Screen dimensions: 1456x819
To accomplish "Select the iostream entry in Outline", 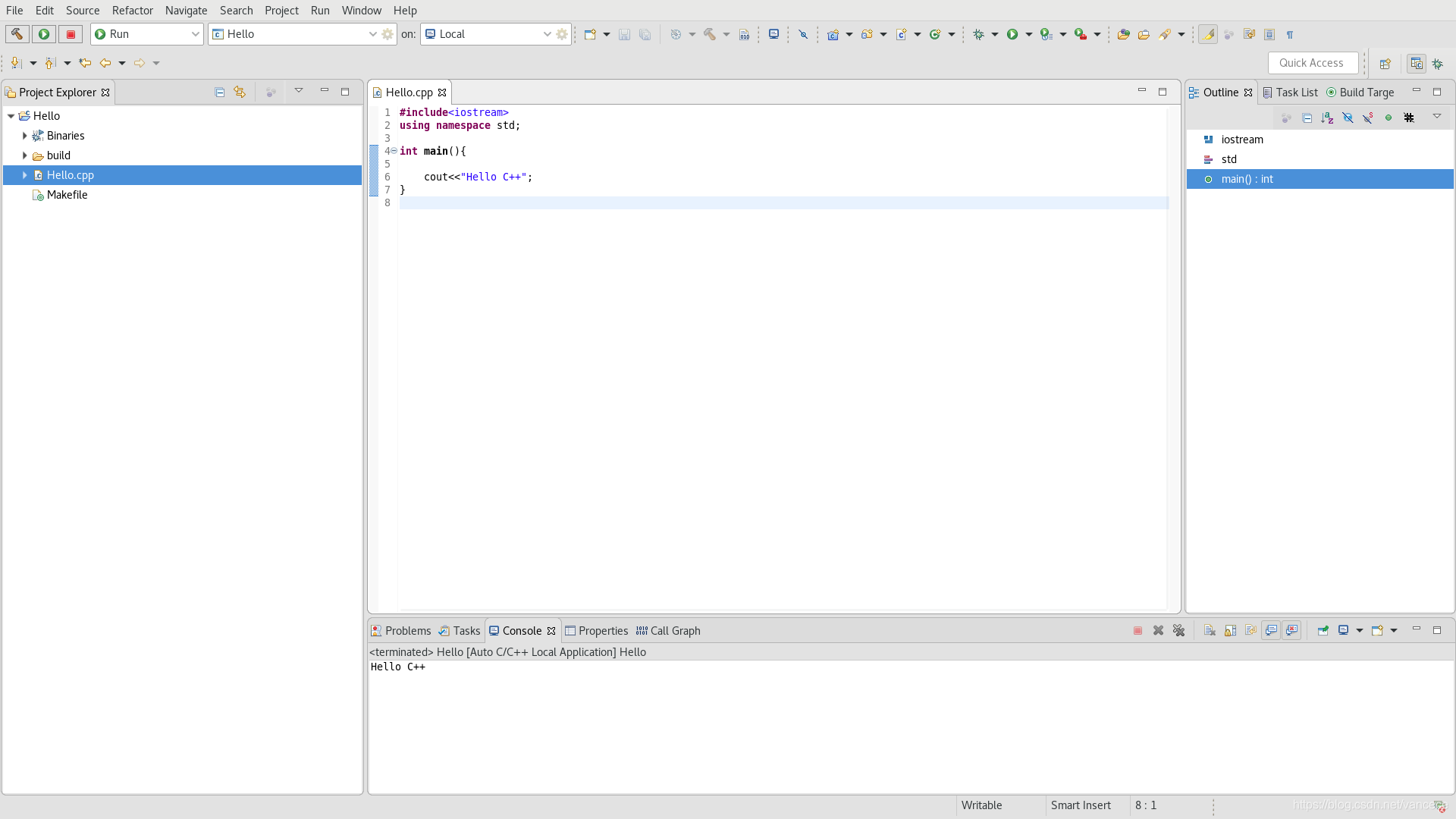I will (1242, 140).
